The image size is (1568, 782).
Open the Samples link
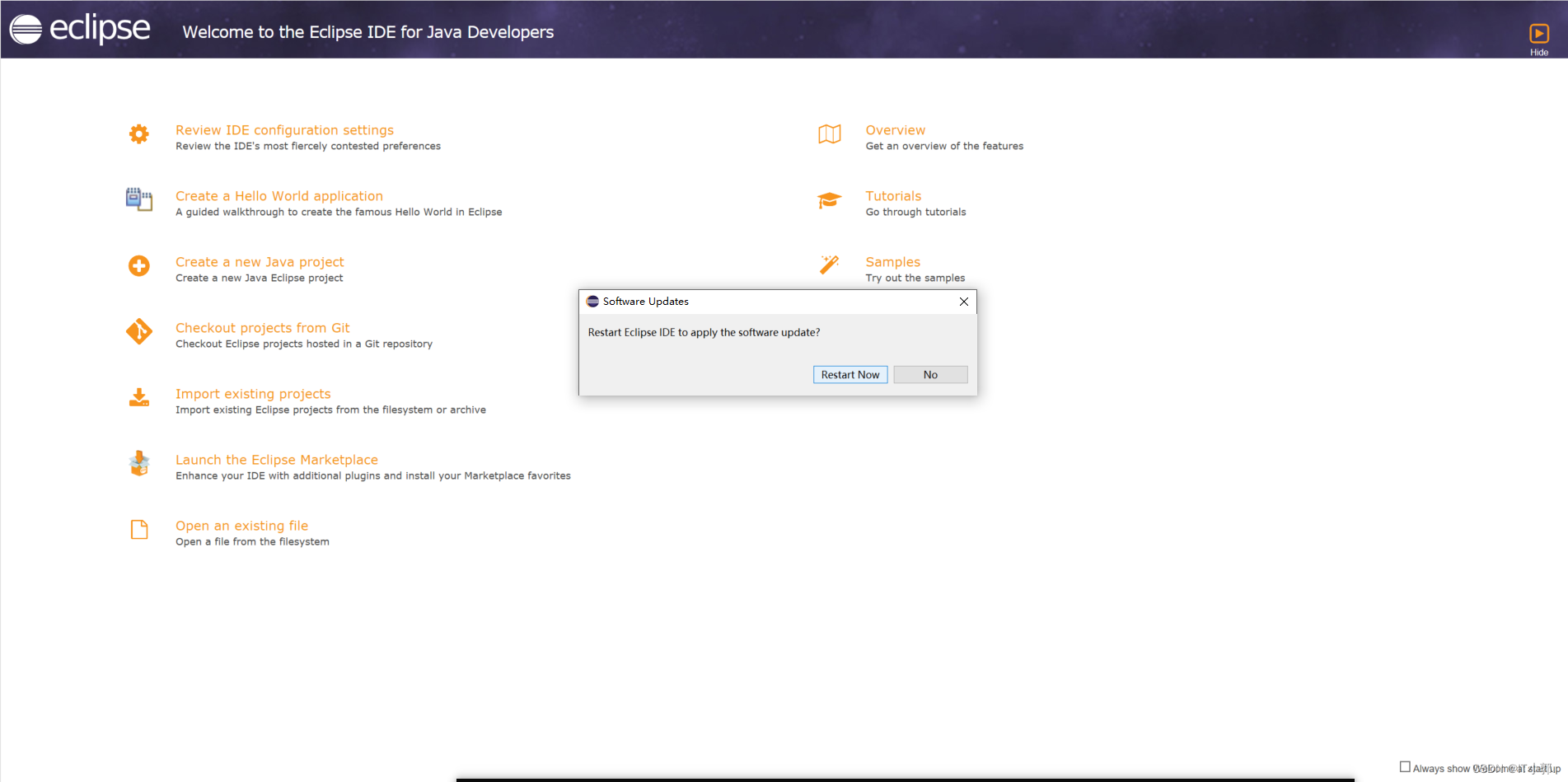point(893,262)
